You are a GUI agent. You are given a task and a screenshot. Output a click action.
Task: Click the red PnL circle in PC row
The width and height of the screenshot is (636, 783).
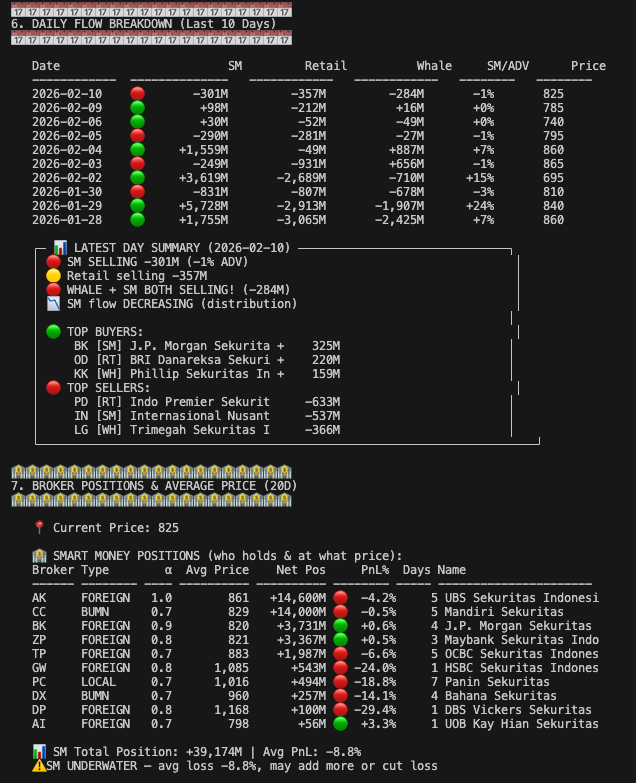340,682
